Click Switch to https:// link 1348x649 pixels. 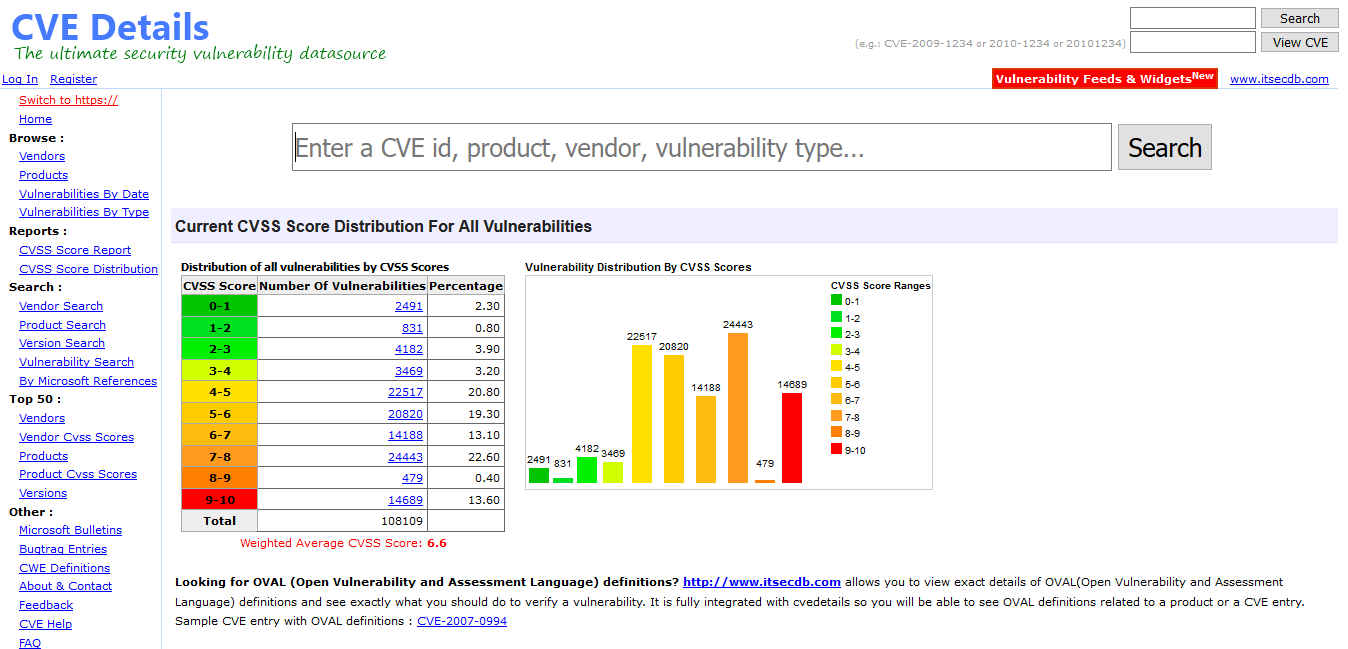tap(68, 100)
